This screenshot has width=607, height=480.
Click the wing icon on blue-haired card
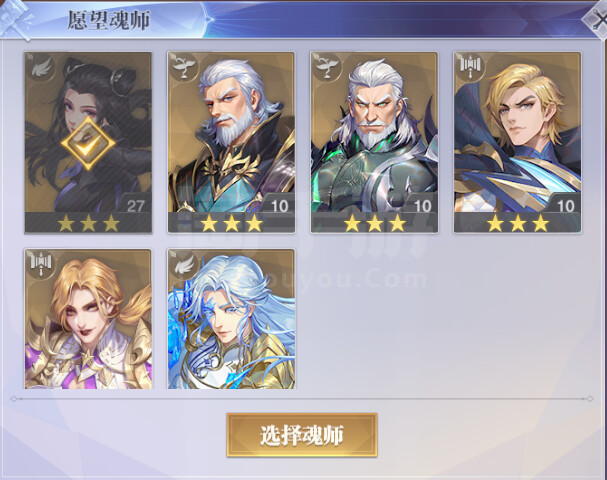(x=184, y=264)
